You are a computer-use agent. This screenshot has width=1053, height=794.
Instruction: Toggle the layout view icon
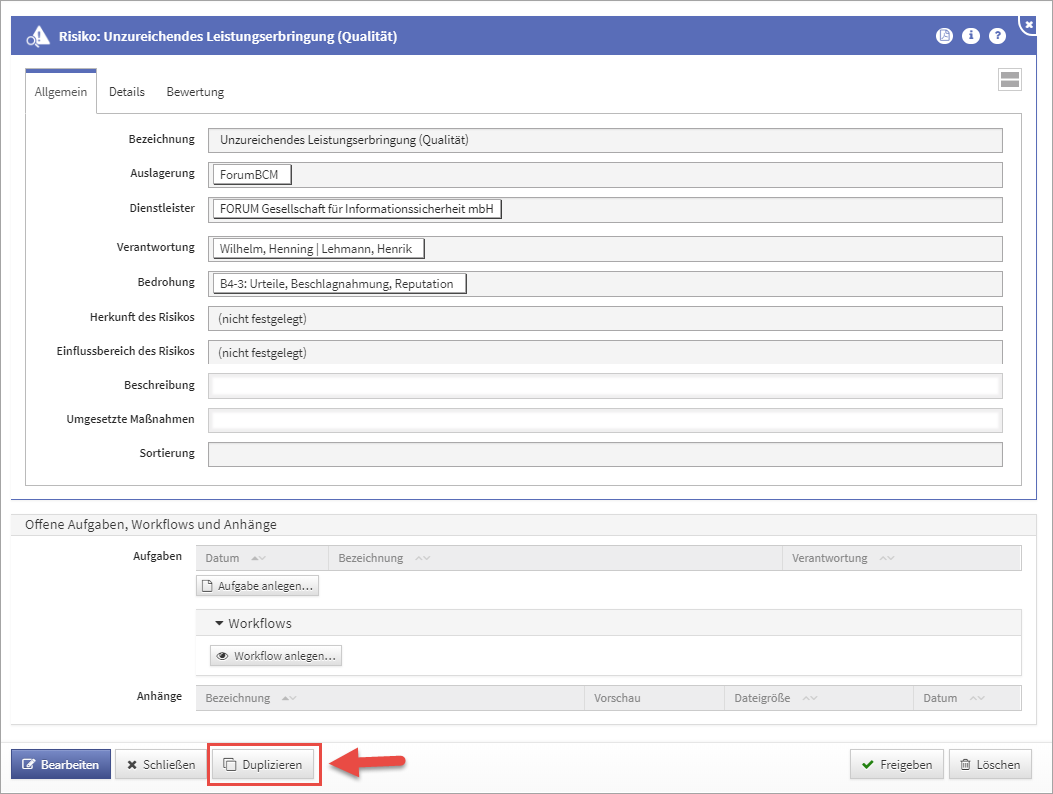pyautogui.click(x=1009, y=81)
